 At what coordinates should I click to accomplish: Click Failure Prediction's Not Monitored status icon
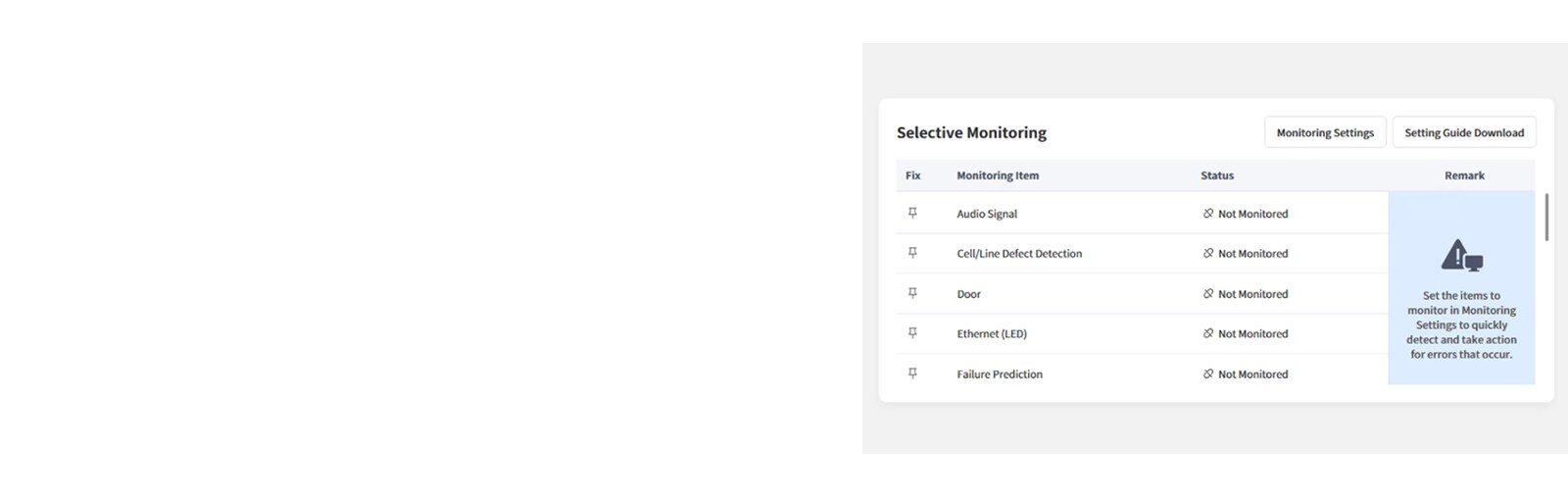pyautogui.click(x=1208, y=374)
